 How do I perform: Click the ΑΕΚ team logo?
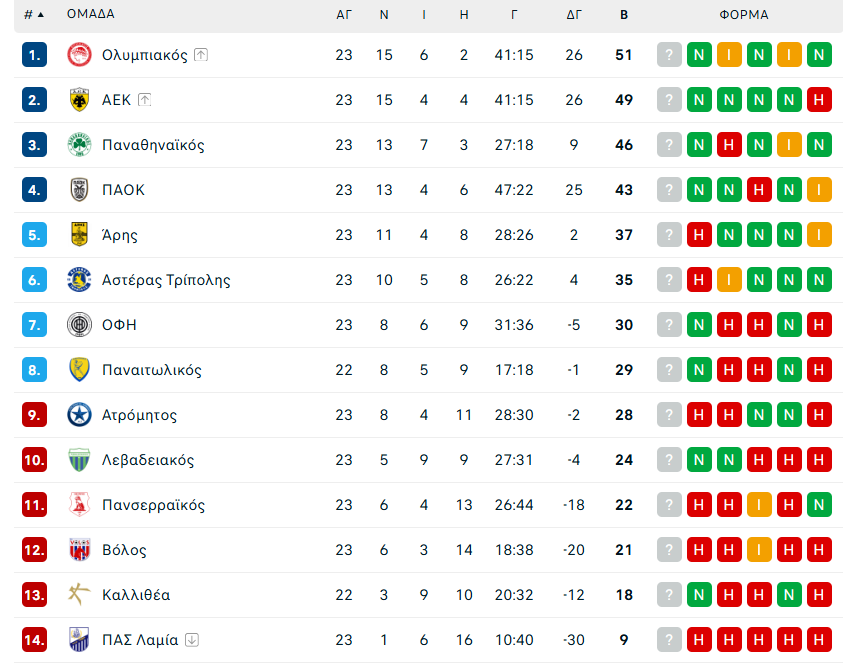coord(79,100)
